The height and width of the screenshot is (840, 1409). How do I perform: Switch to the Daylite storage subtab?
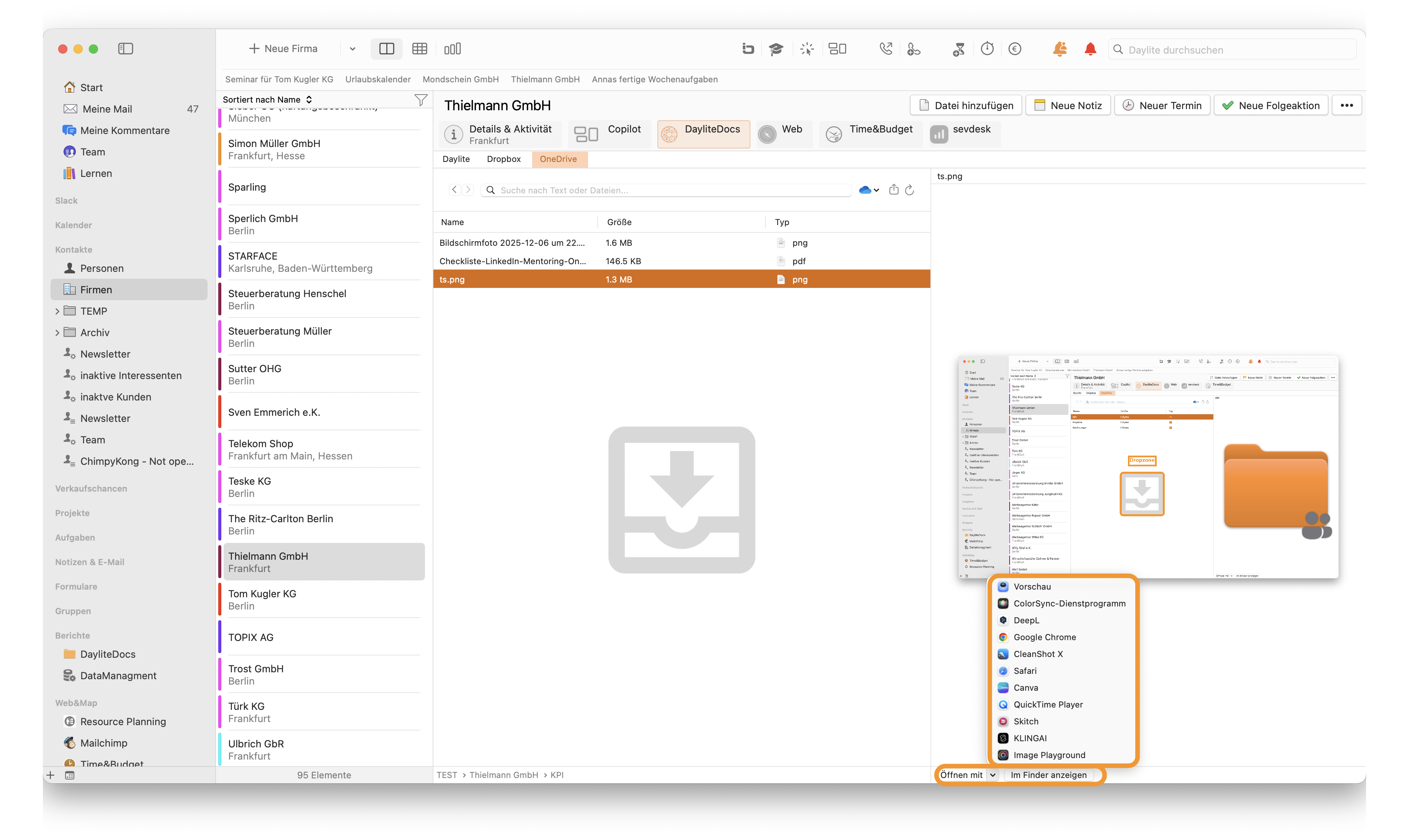456,159
